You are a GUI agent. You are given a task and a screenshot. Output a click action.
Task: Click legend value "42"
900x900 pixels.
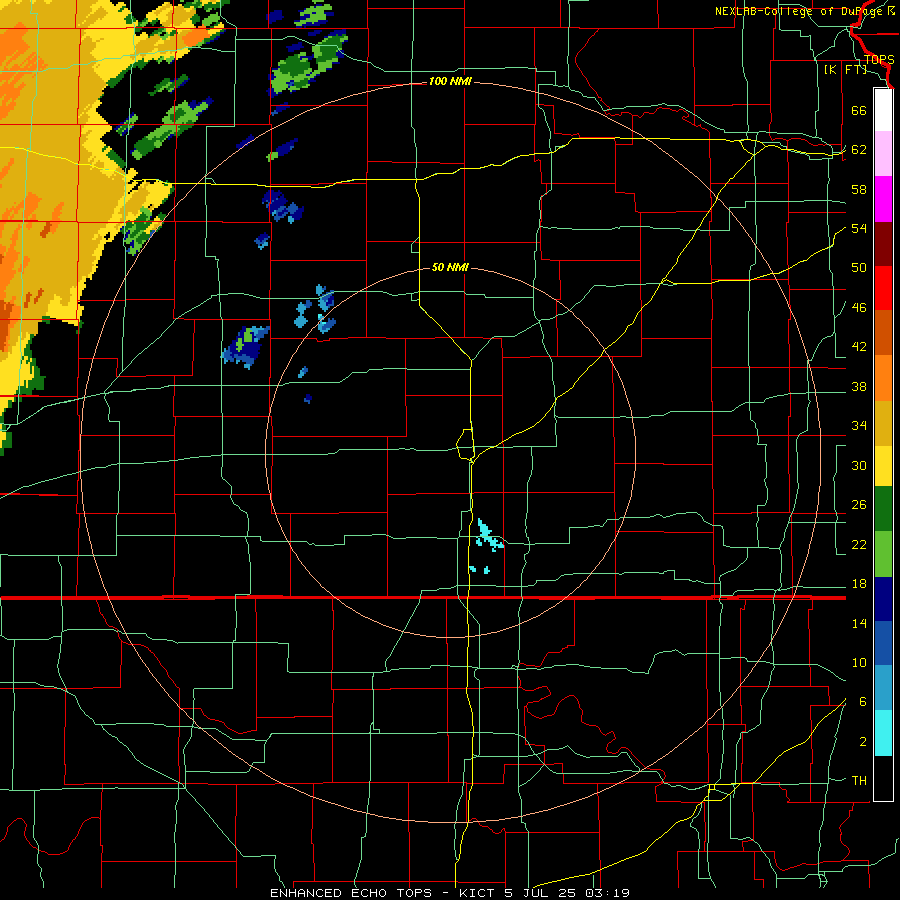tap(859, 347)
